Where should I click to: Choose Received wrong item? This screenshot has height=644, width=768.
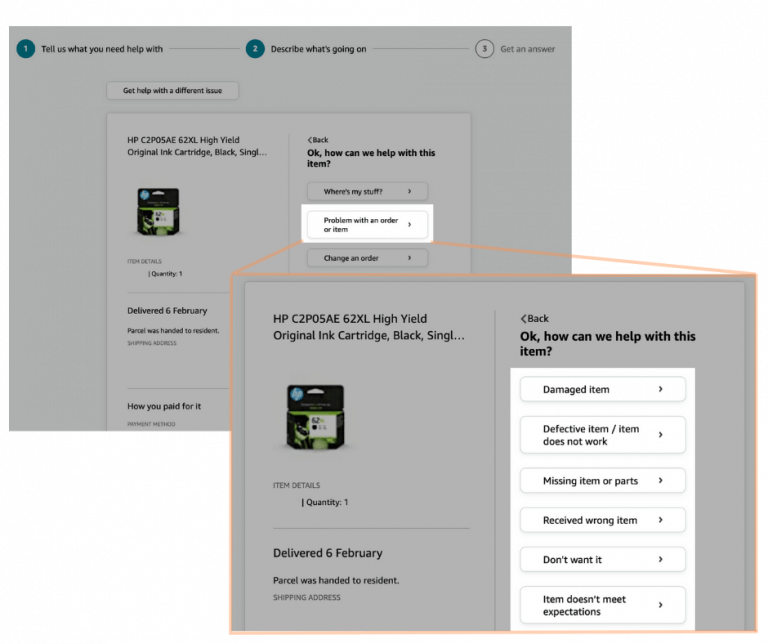pos(602,520)
